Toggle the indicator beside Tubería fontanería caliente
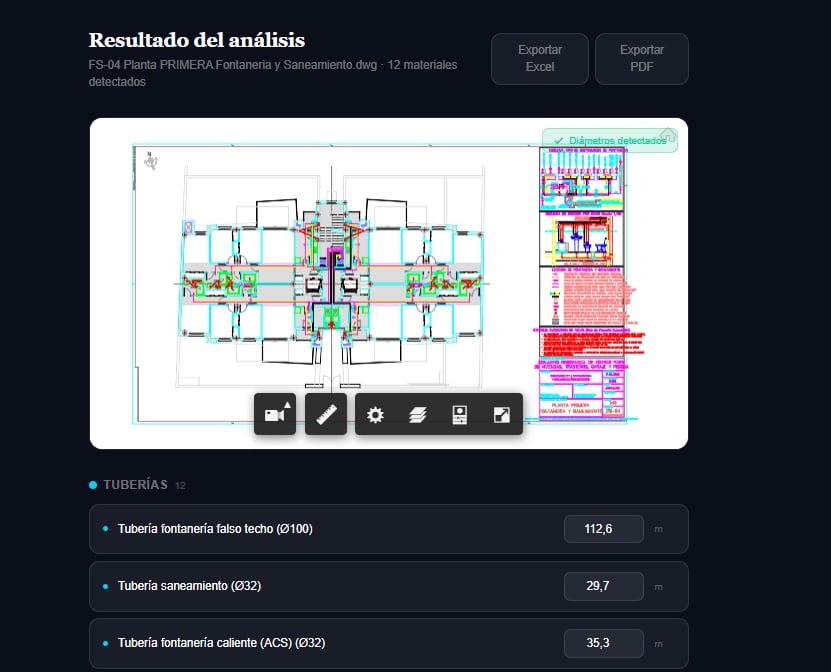 (x=108, y=643)
